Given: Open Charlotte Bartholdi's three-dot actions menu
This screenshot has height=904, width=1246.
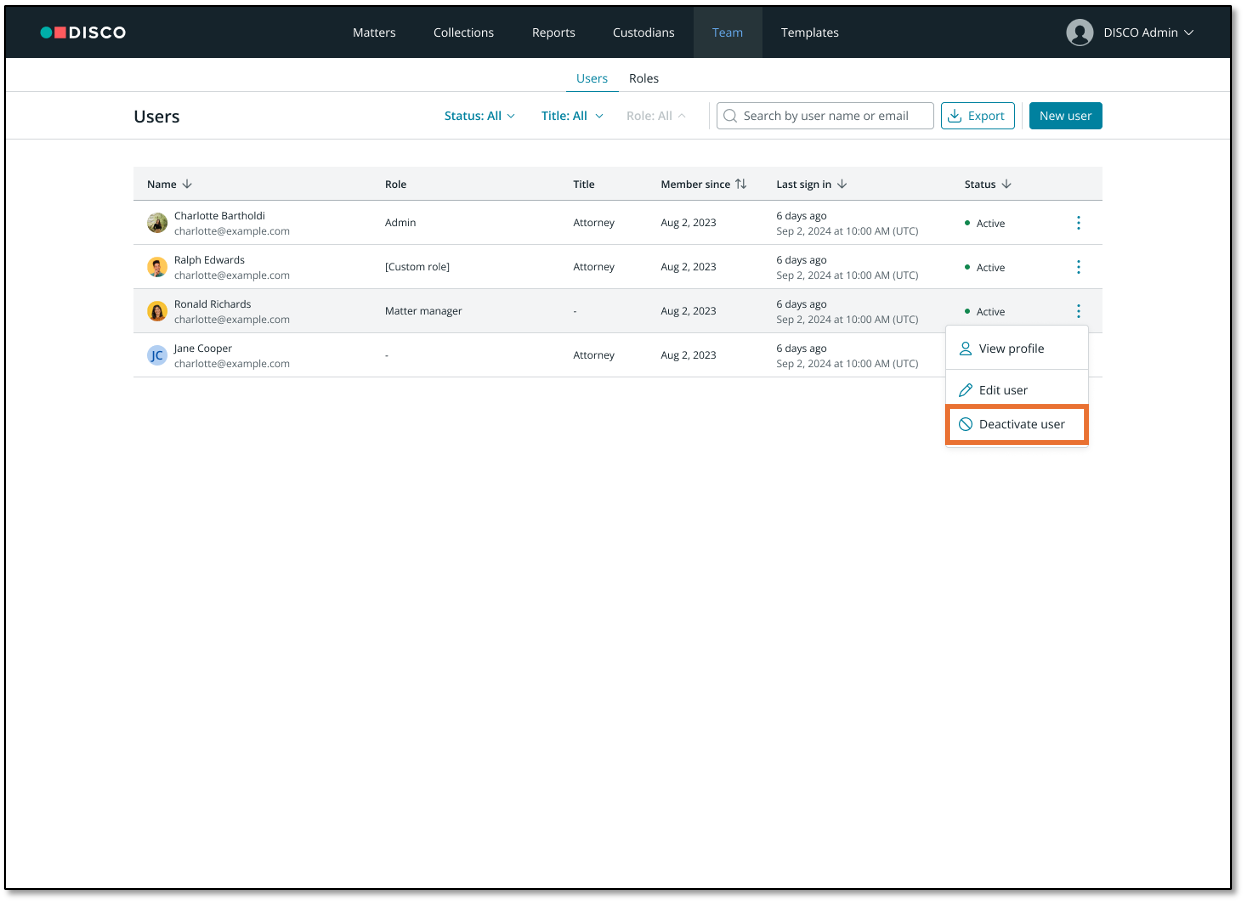Looking at the screenshot, I should pyautogui.click(x=1078, y=223).
